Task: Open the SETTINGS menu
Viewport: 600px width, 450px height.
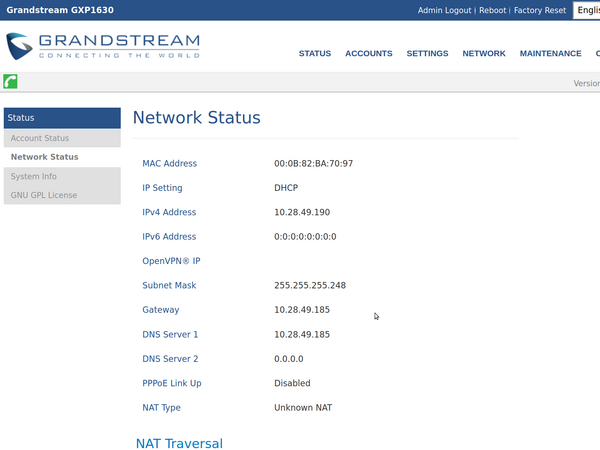Action: click(427, 53)
